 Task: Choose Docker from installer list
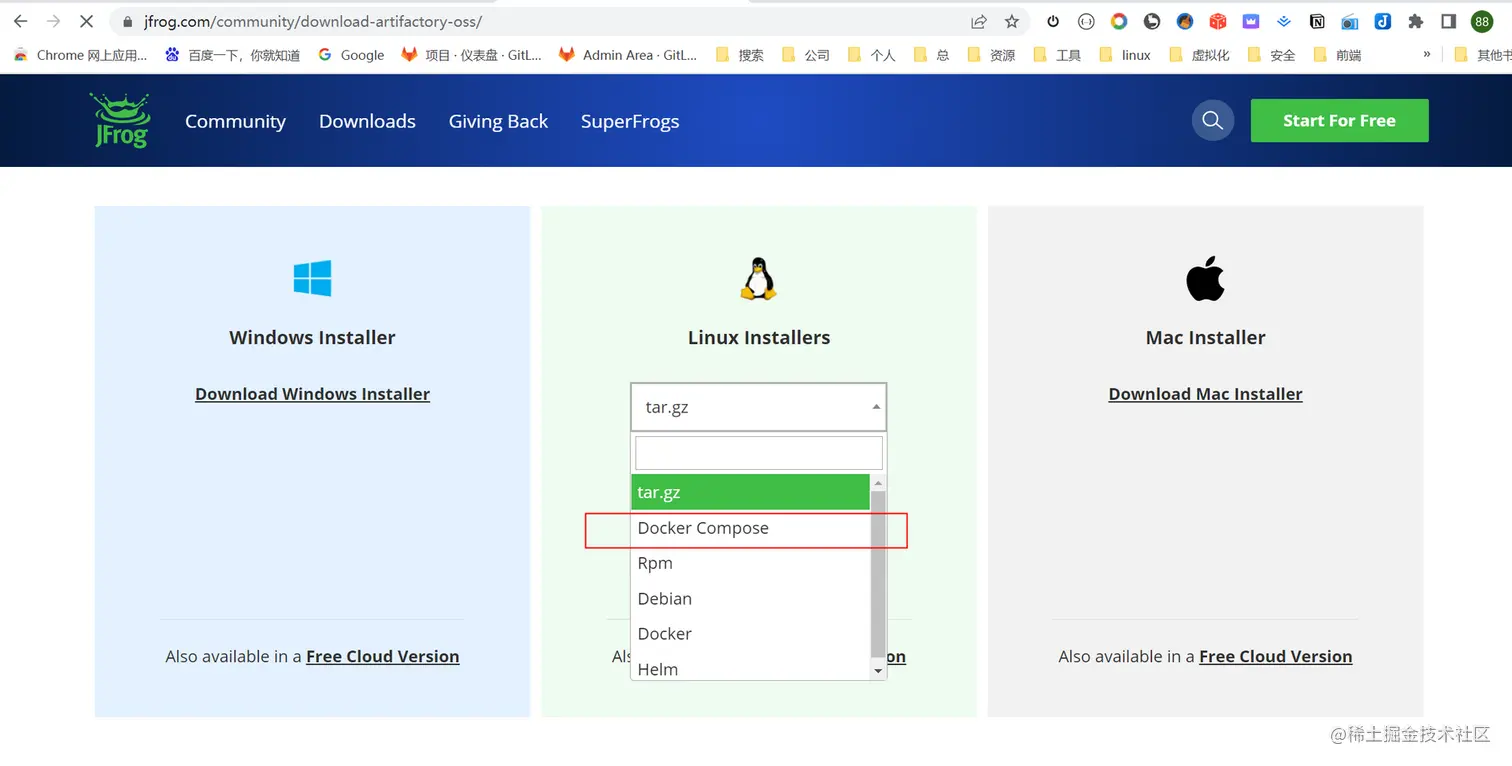[750, 633]
